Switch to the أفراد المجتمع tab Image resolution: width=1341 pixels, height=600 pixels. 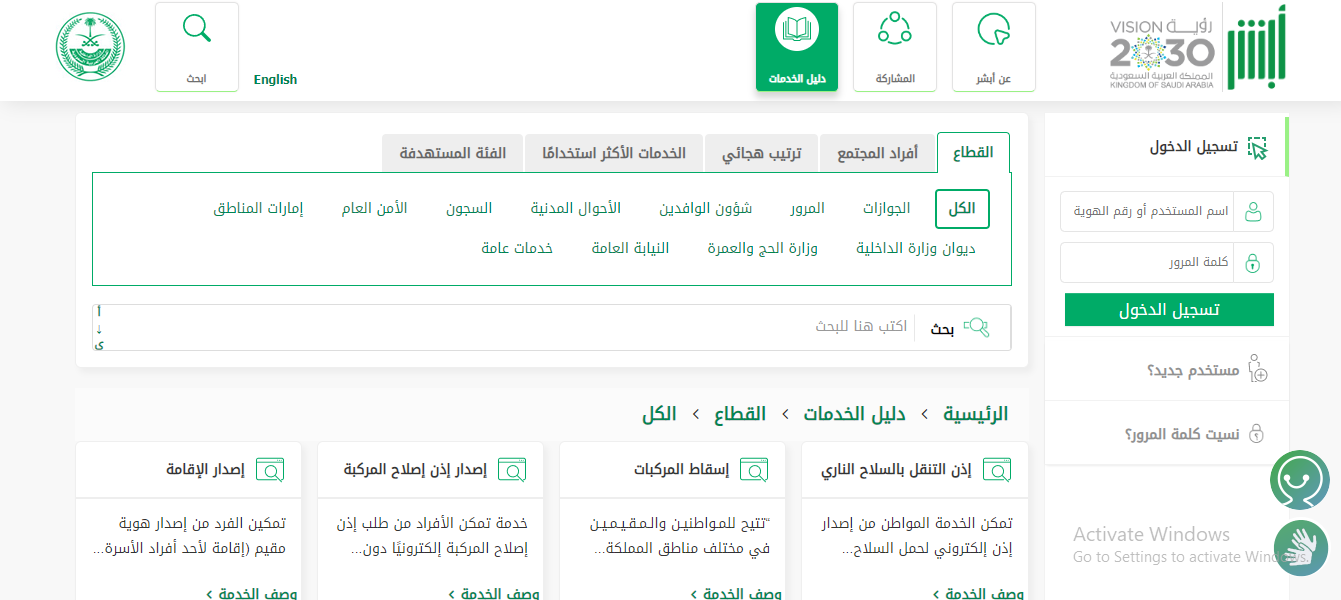coord(877,153)
